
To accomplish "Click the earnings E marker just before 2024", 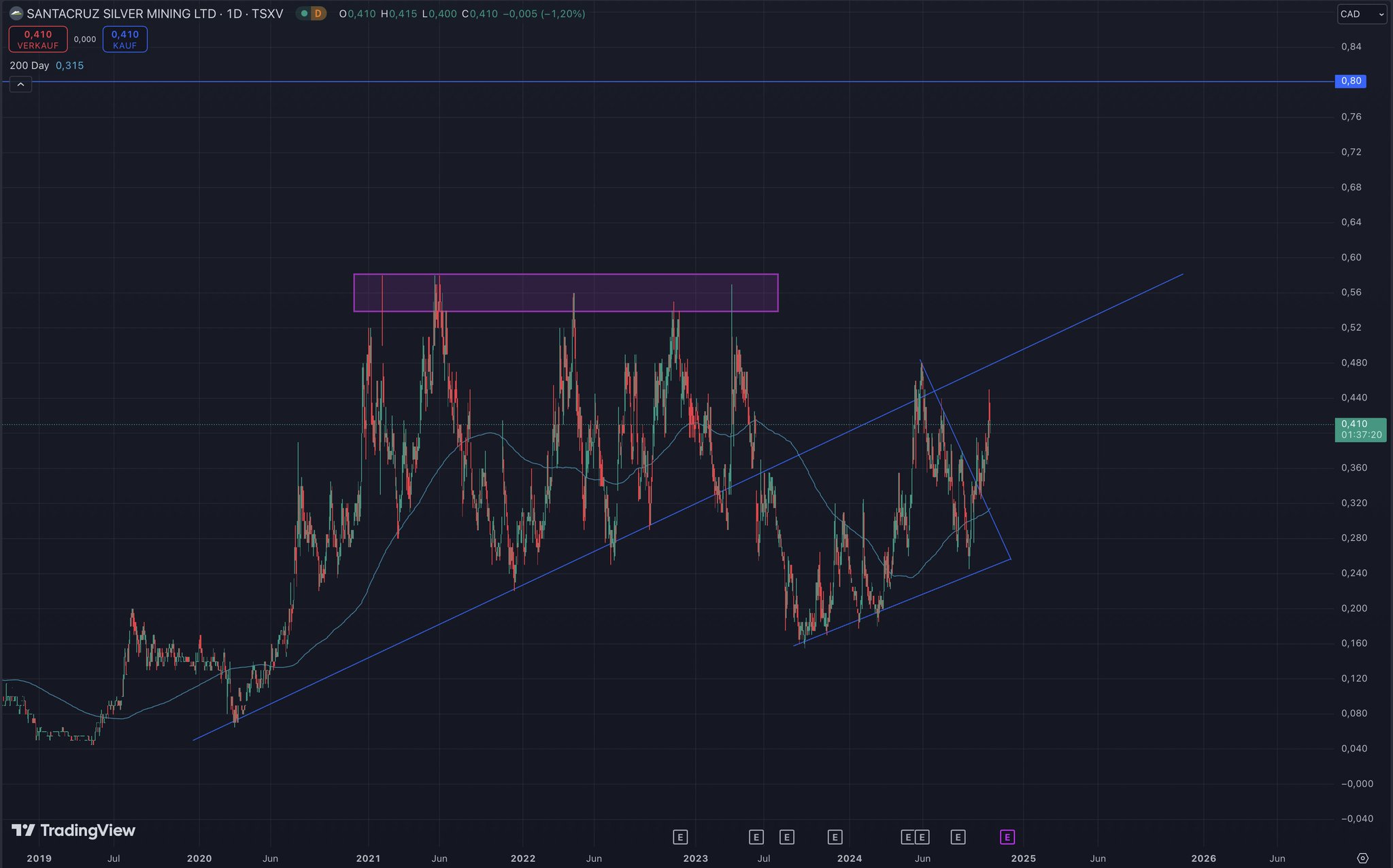I will point(835,837).
